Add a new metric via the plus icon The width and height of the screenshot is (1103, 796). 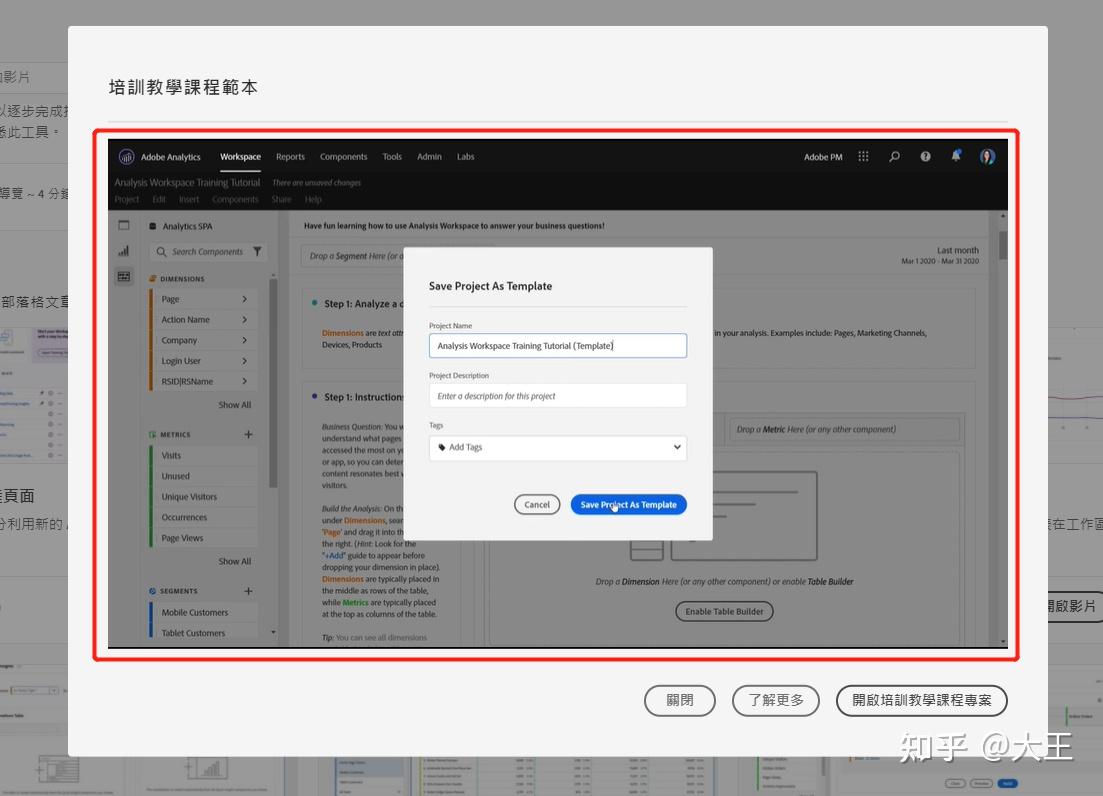click(246, 434)
